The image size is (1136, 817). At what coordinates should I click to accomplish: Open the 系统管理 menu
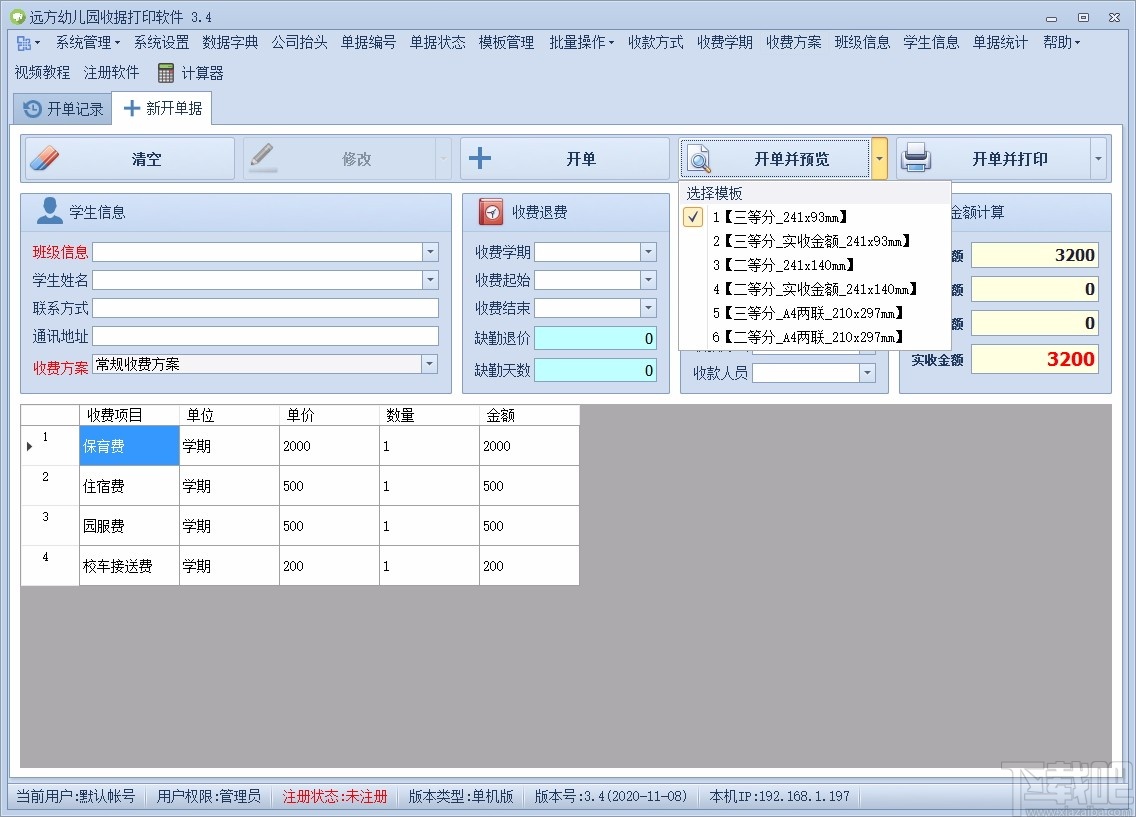[87, 43]
